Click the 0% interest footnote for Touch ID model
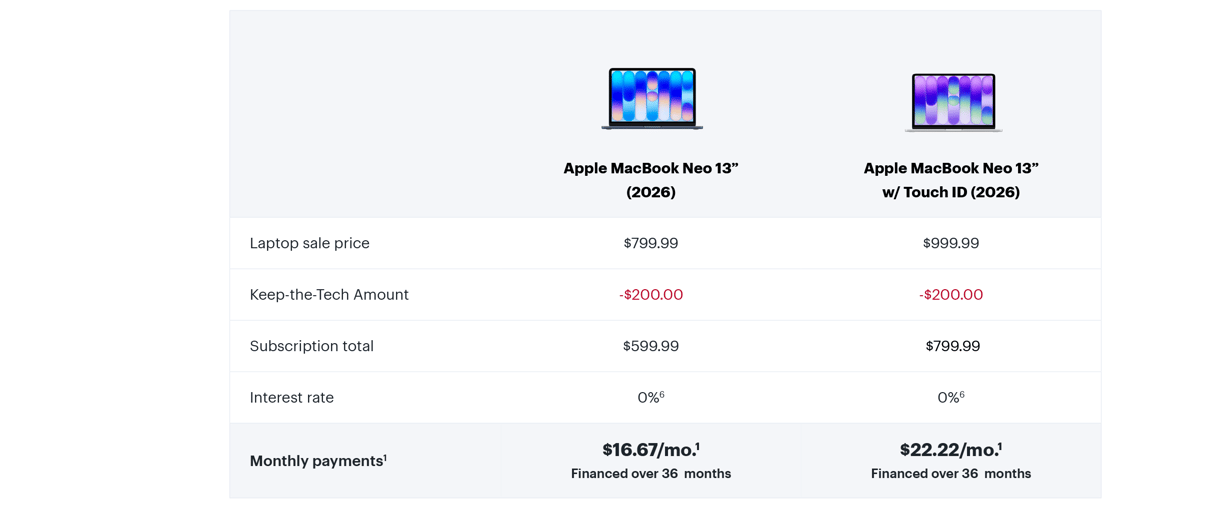 pos(961,395)
